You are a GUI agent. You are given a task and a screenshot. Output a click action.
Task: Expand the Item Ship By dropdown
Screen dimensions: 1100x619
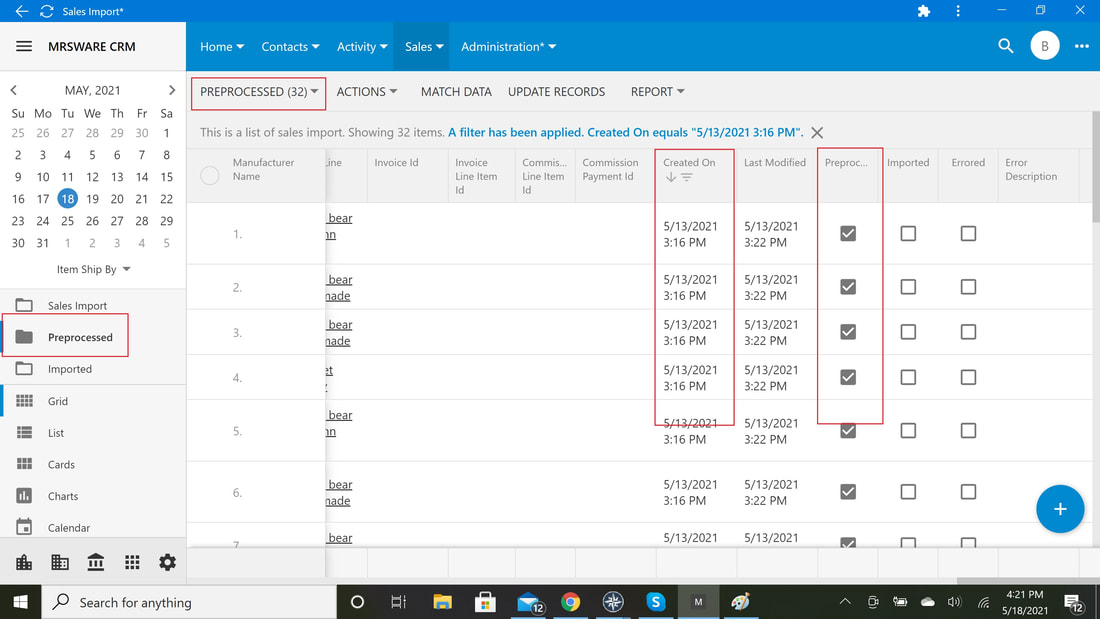[x=93, y=269]
